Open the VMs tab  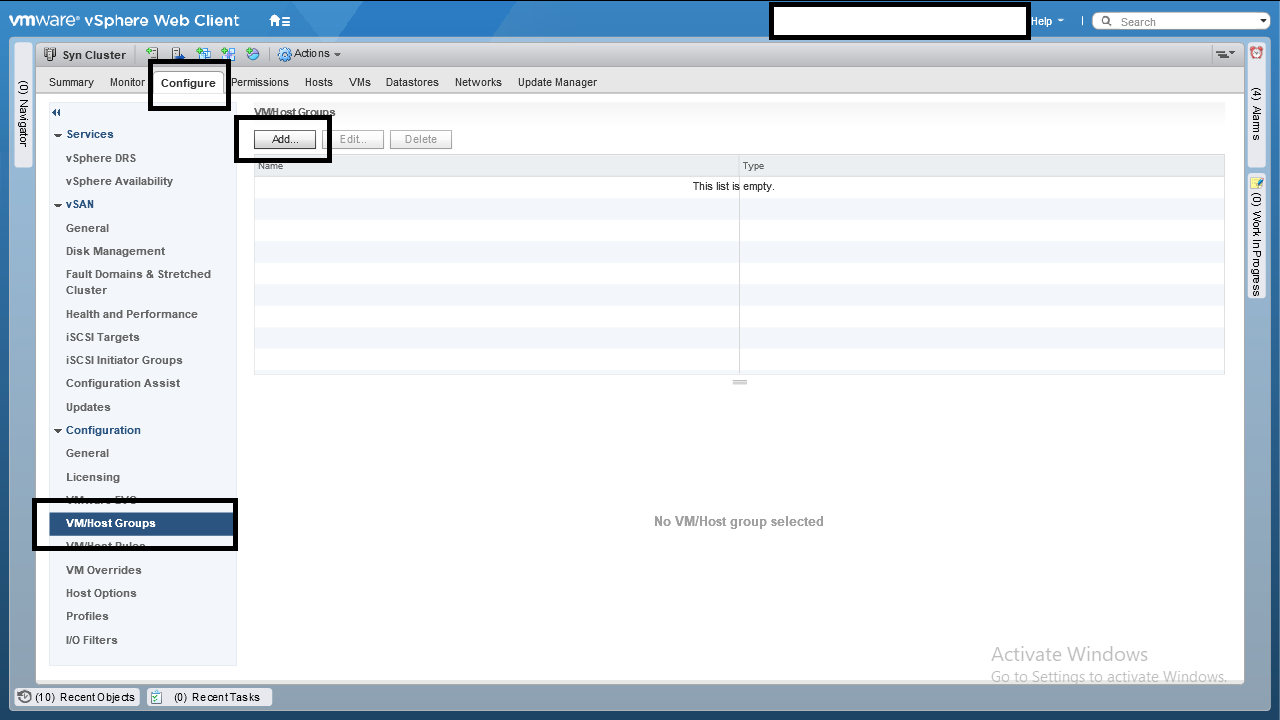click(360, 82)
